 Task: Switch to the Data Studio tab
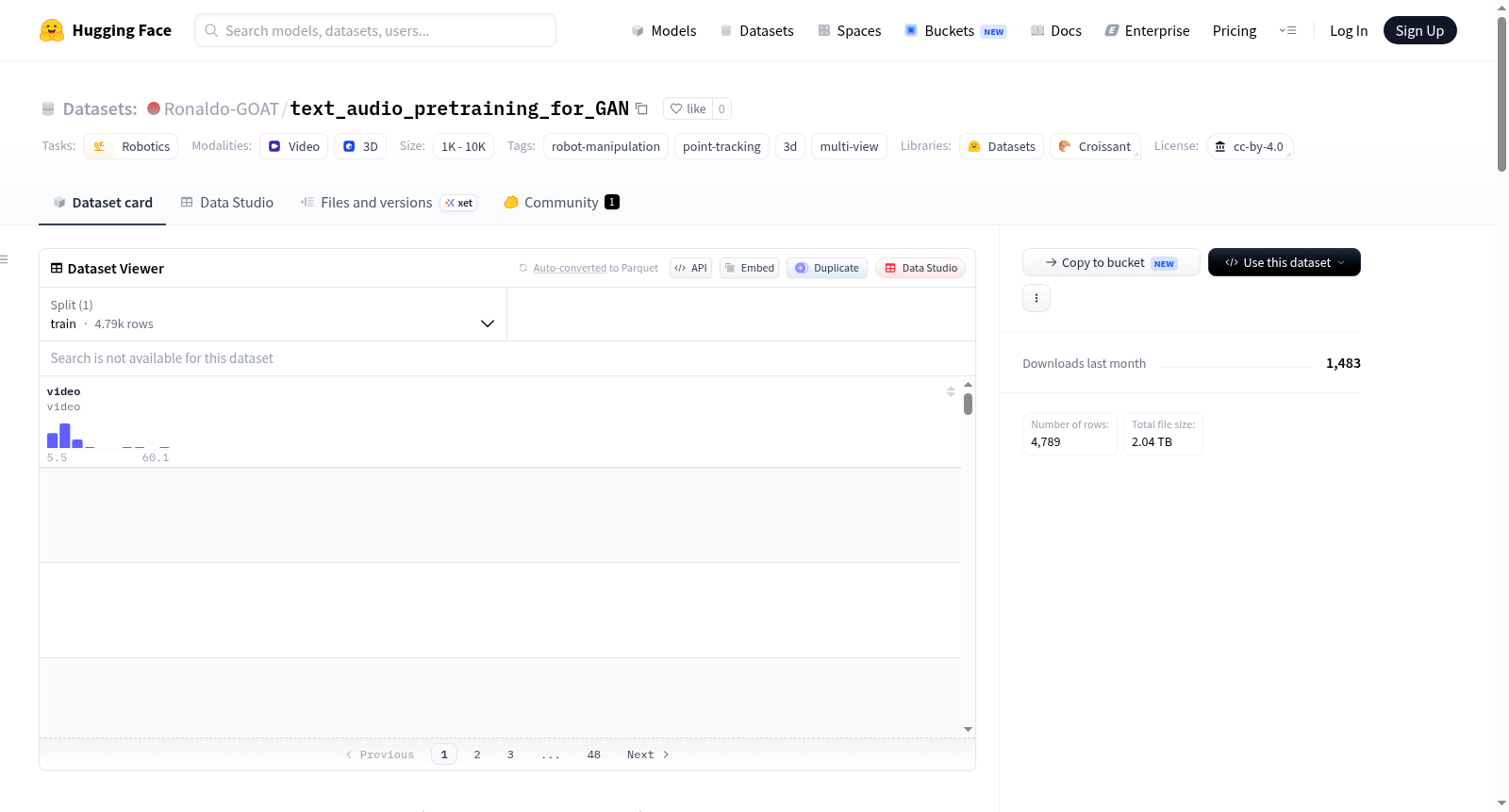226,202
